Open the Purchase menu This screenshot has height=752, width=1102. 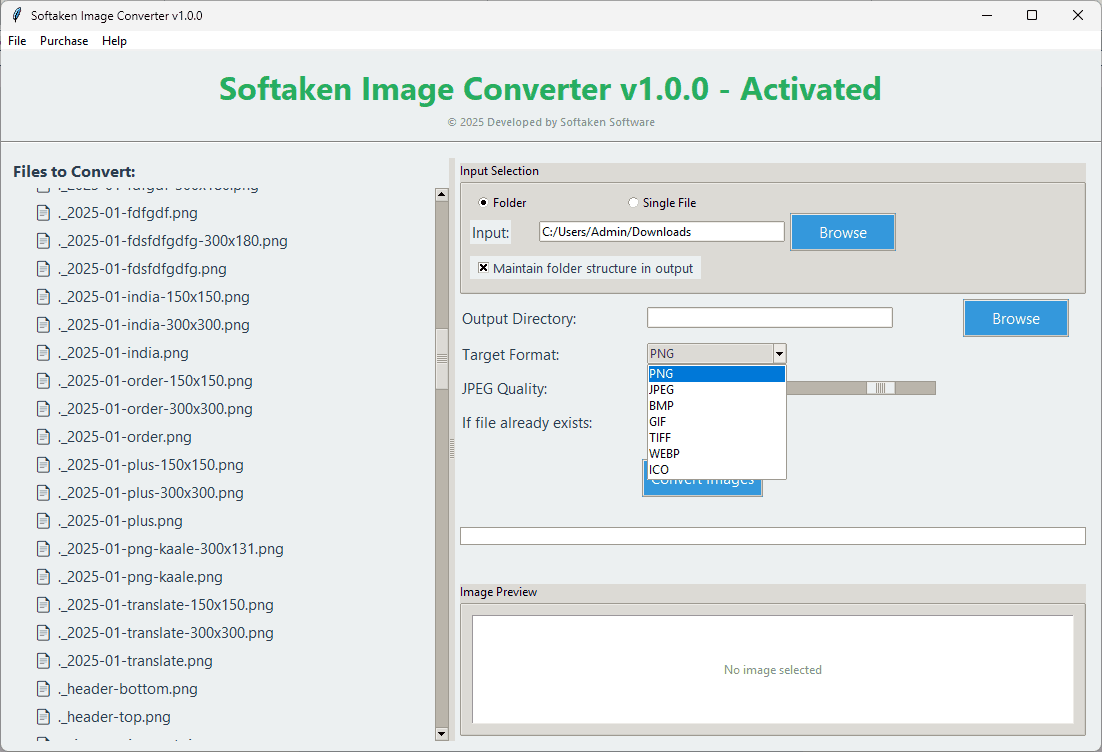(64, 41)
